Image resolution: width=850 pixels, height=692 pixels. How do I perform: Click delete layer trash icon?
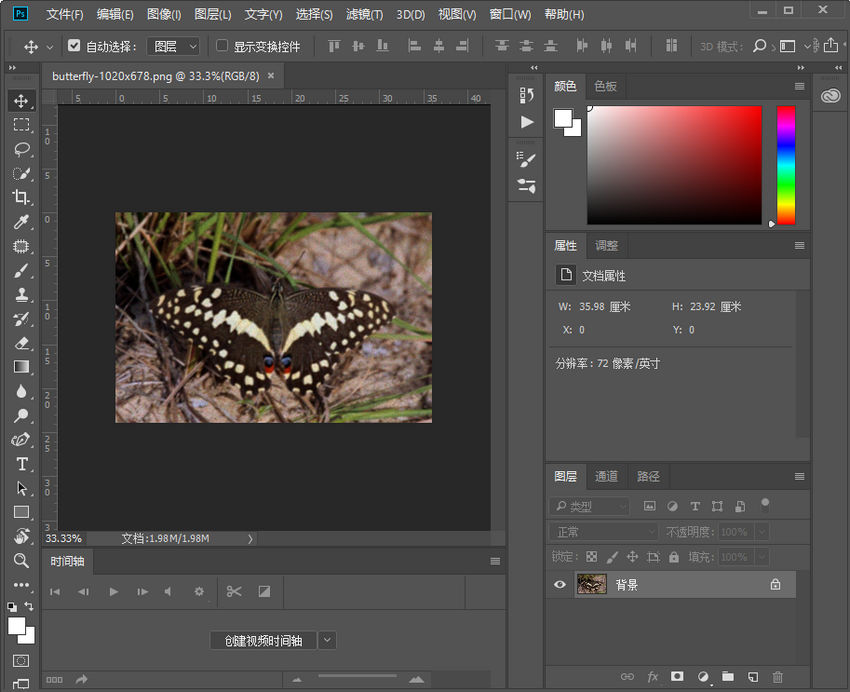pyautogui.click(x=777, y=677)
